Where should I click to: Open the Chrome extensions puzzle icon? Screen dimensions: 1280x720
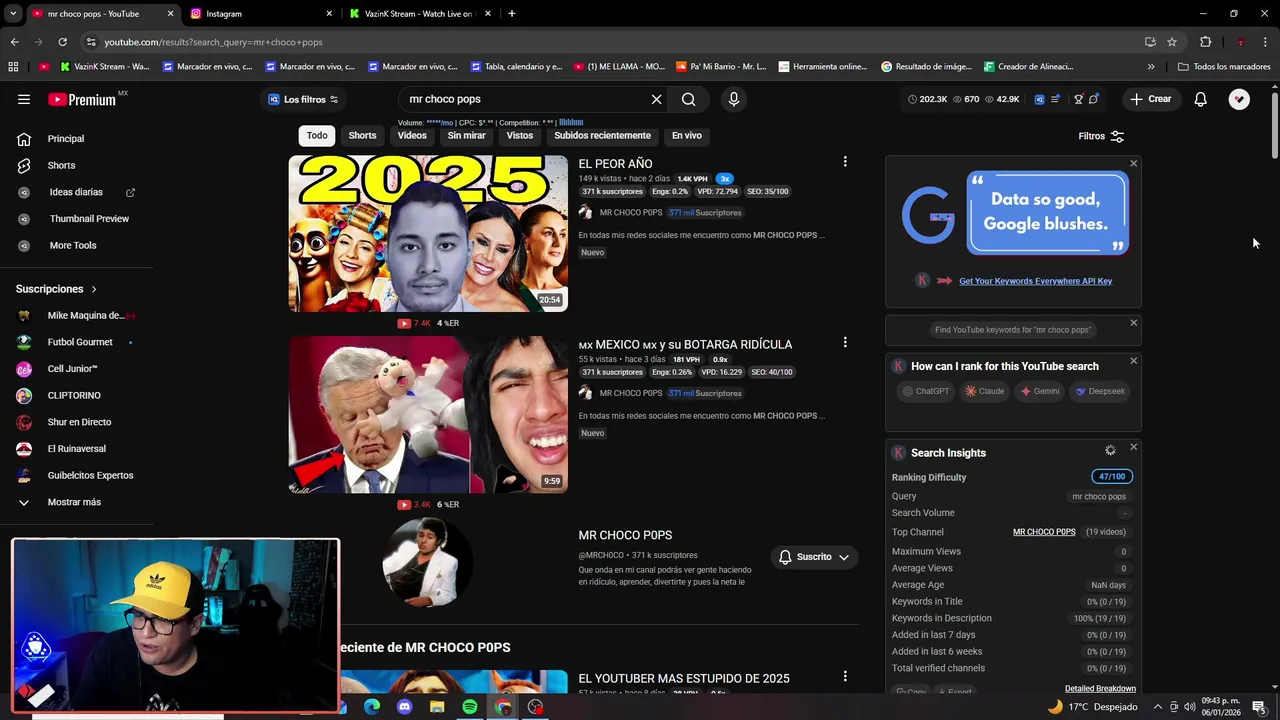point(1206,42)
